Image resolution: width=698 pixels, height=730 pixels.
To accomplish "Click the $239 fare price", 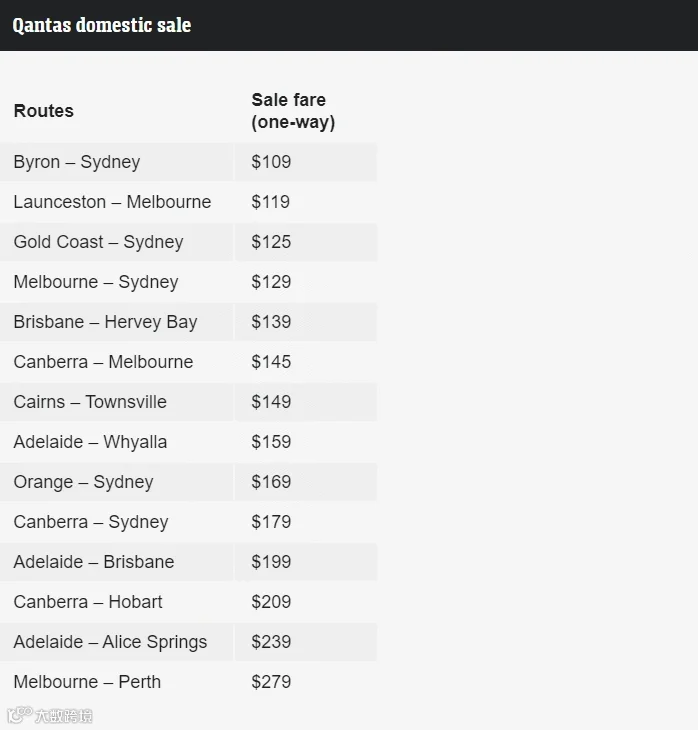I will pos(271,642).
